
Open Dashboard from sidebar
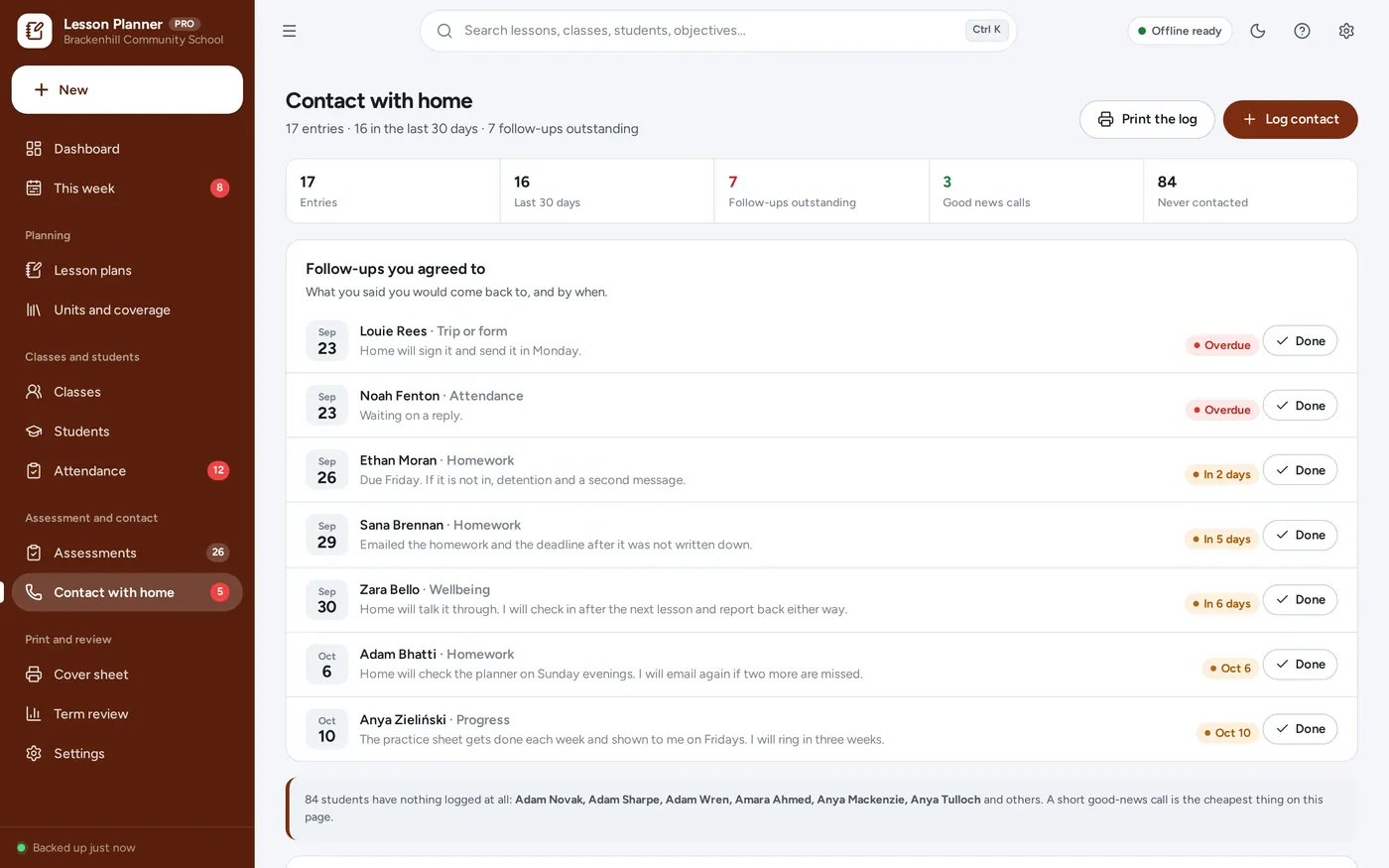[127, 149]
